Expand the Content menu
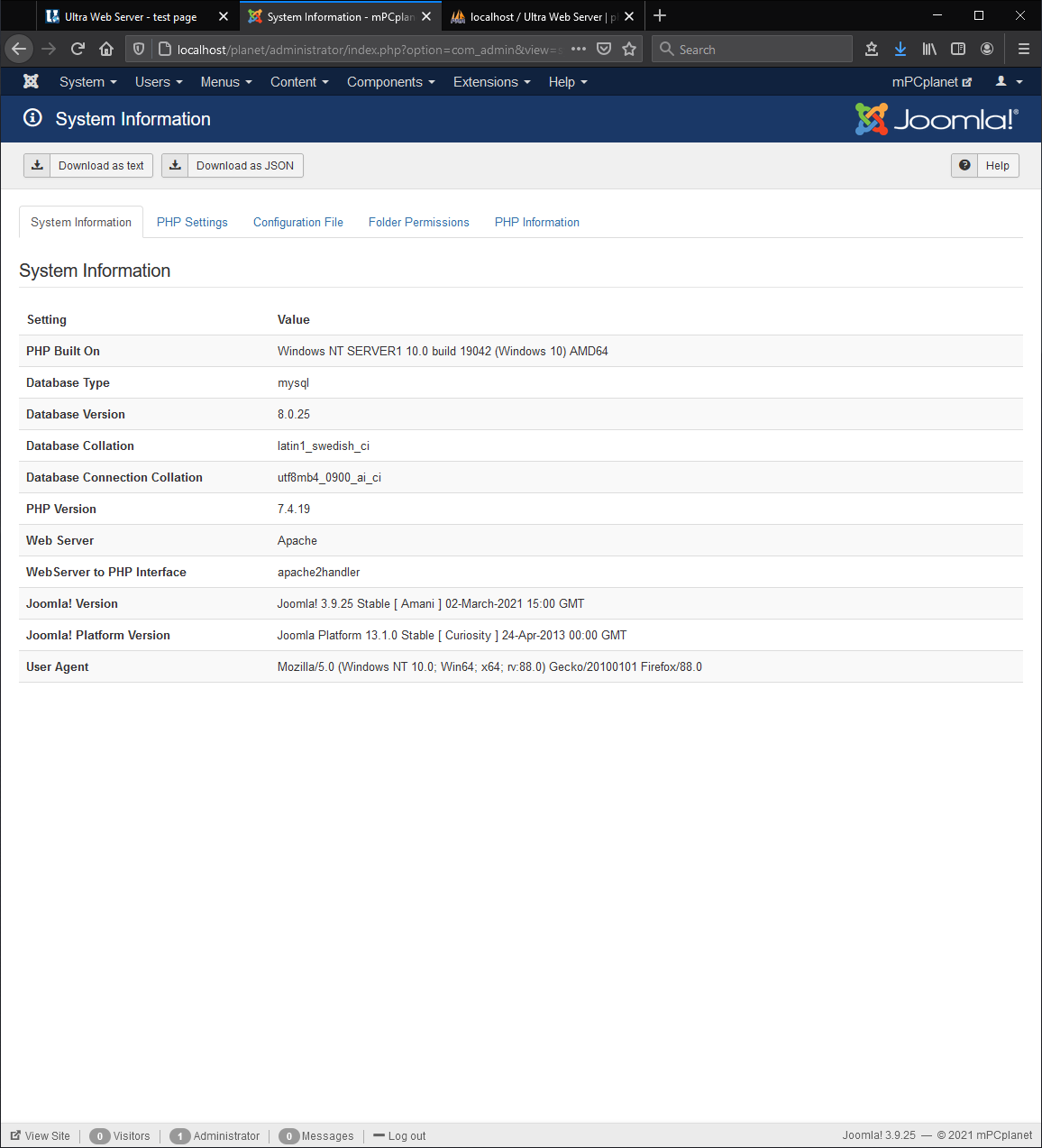 pos(299,81)
